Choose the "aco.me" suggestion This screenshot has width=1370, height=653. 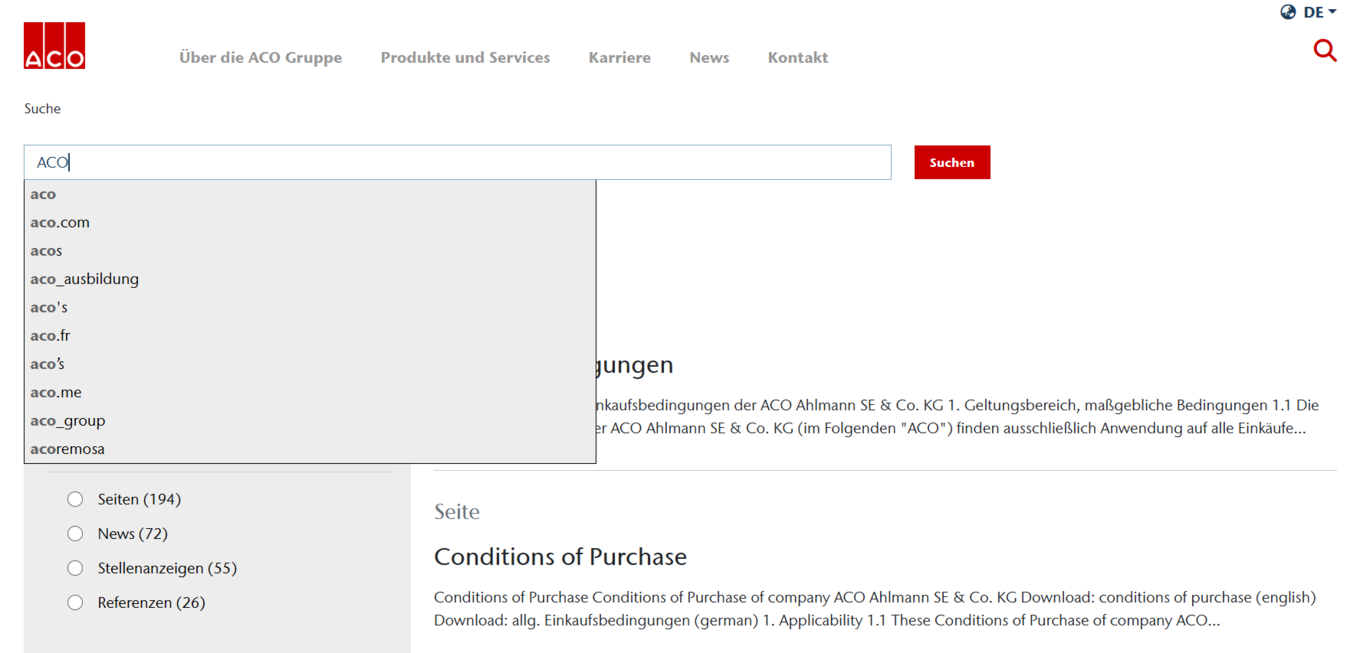pyautogui.click(x=310, y=392)
